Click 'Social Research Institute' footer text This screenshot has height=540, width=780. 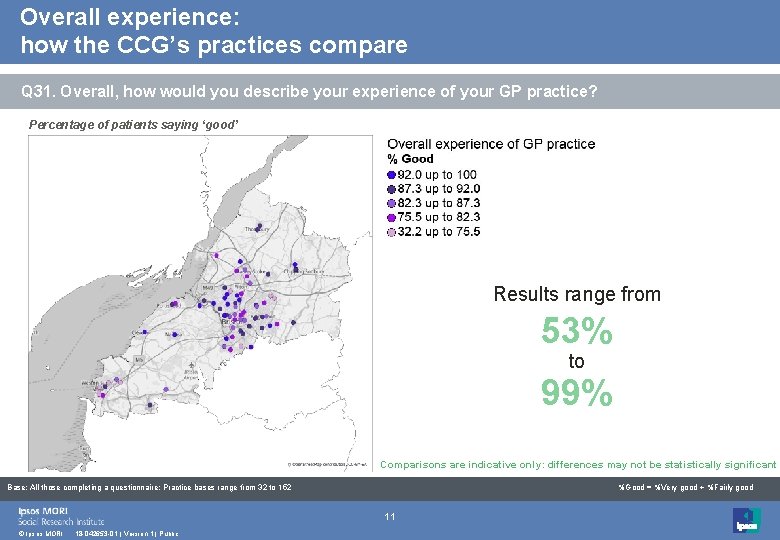61,522
